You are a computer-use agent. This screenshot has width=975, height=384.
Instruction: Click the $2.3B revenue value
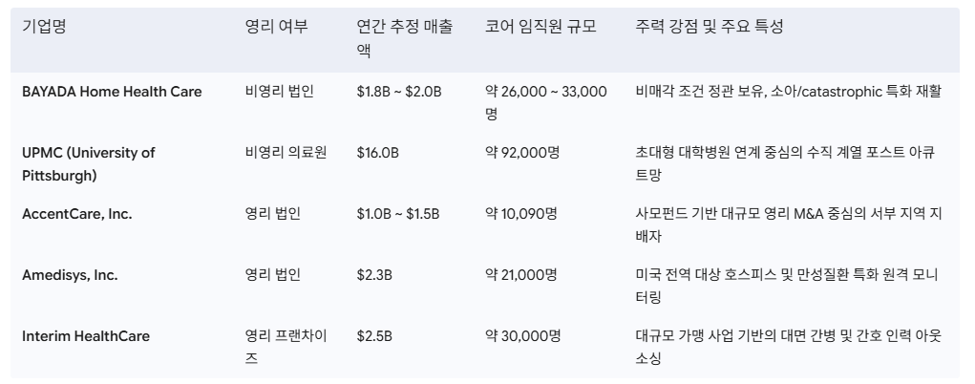(x=374, y=275)
